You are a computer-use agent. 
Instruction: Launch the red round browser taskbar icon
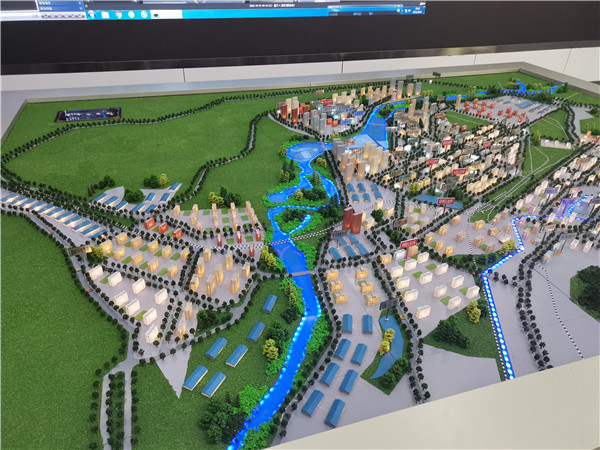120,15
